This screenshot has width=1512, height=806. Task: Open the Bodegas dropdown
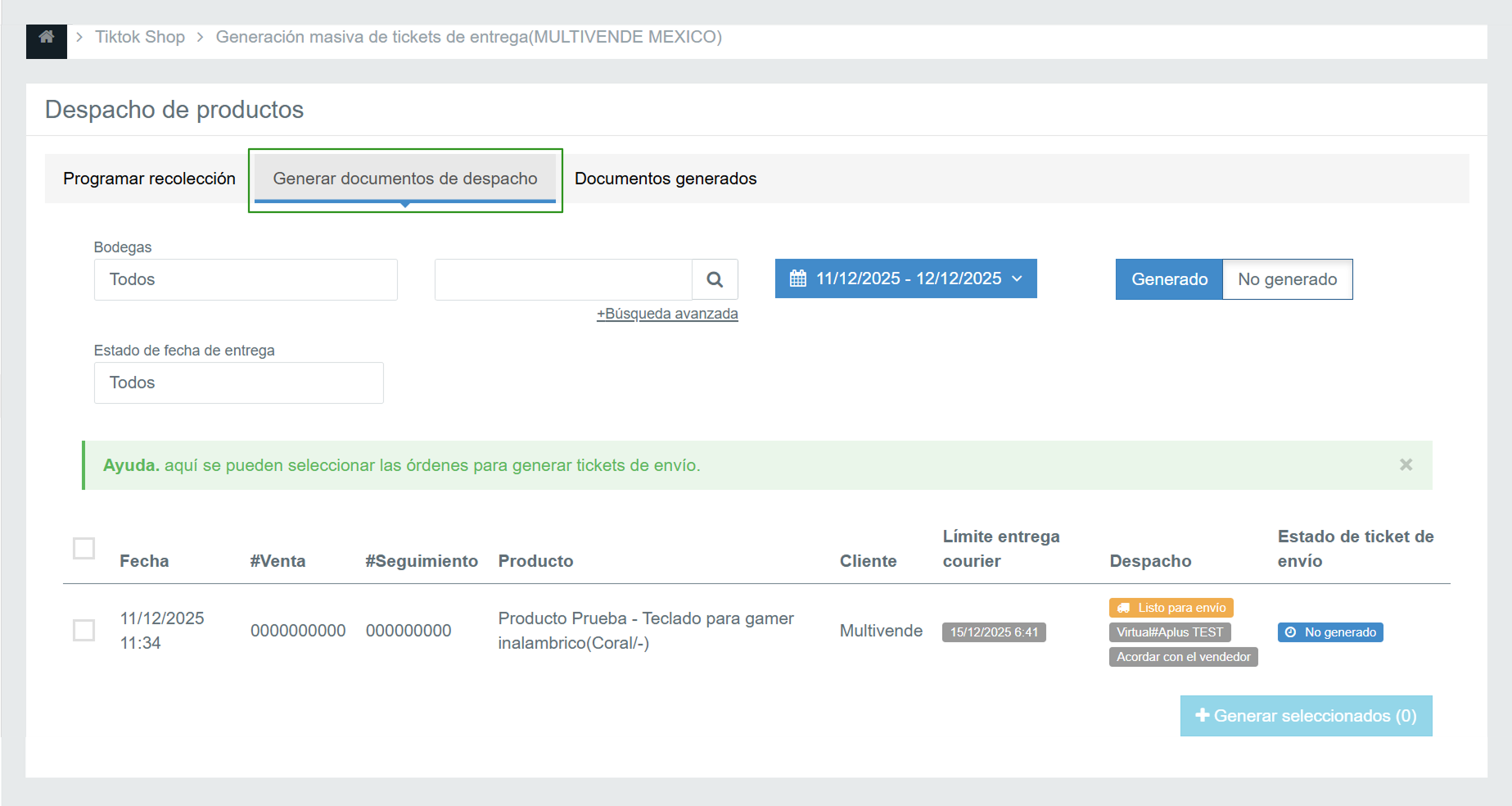click(246, 280)
